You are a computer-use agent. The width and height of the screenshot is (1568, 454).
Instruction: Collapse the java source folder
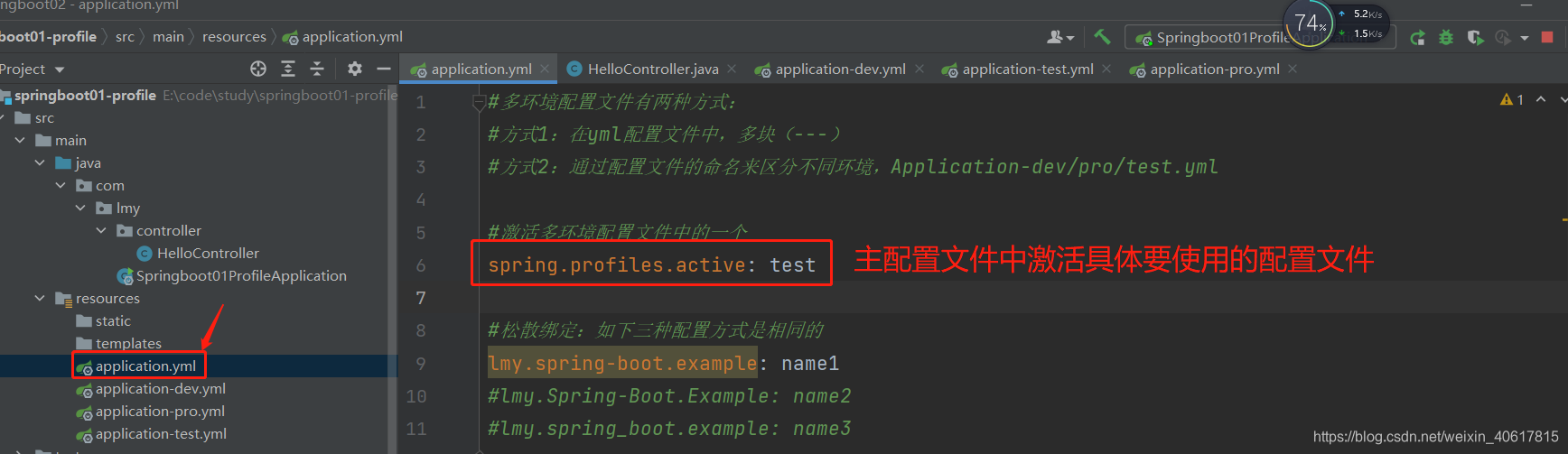(40, 162)
